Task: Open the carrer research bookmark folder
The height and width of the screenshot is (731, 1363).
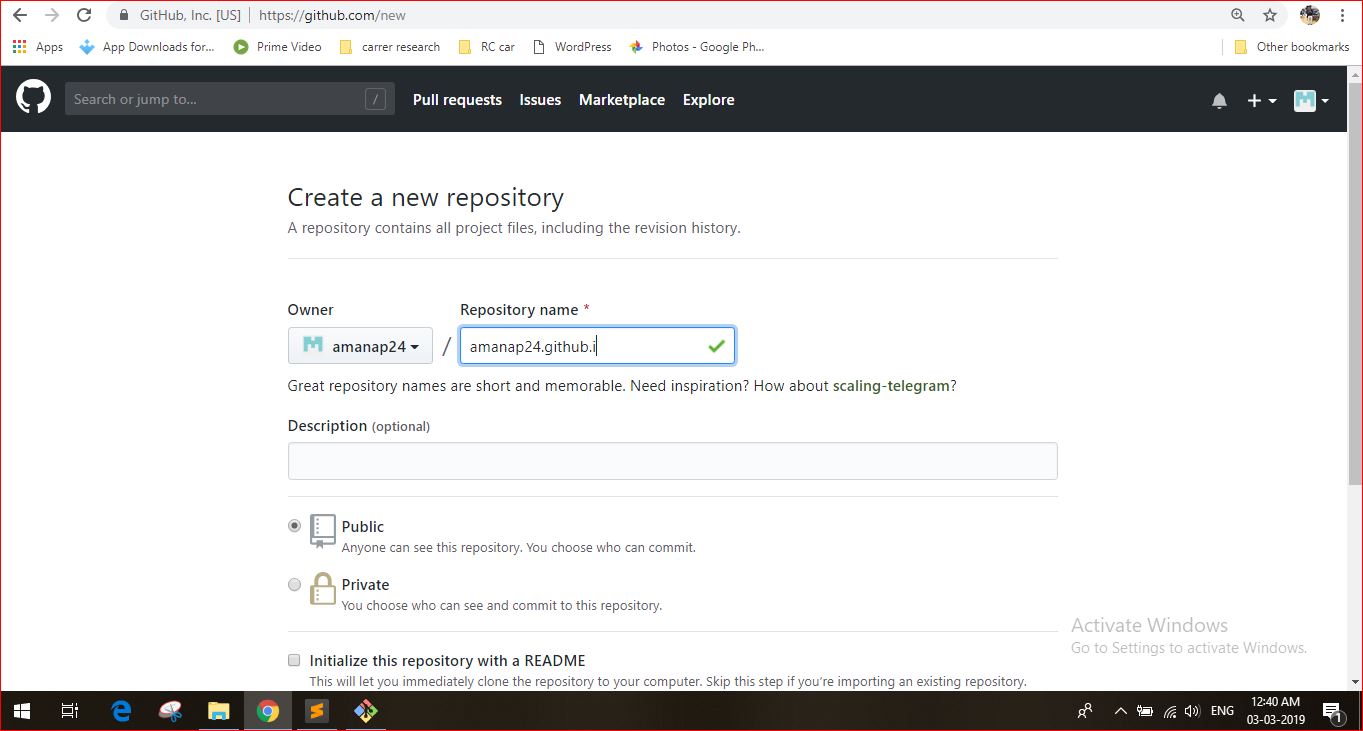Action: tap(390, 46)
